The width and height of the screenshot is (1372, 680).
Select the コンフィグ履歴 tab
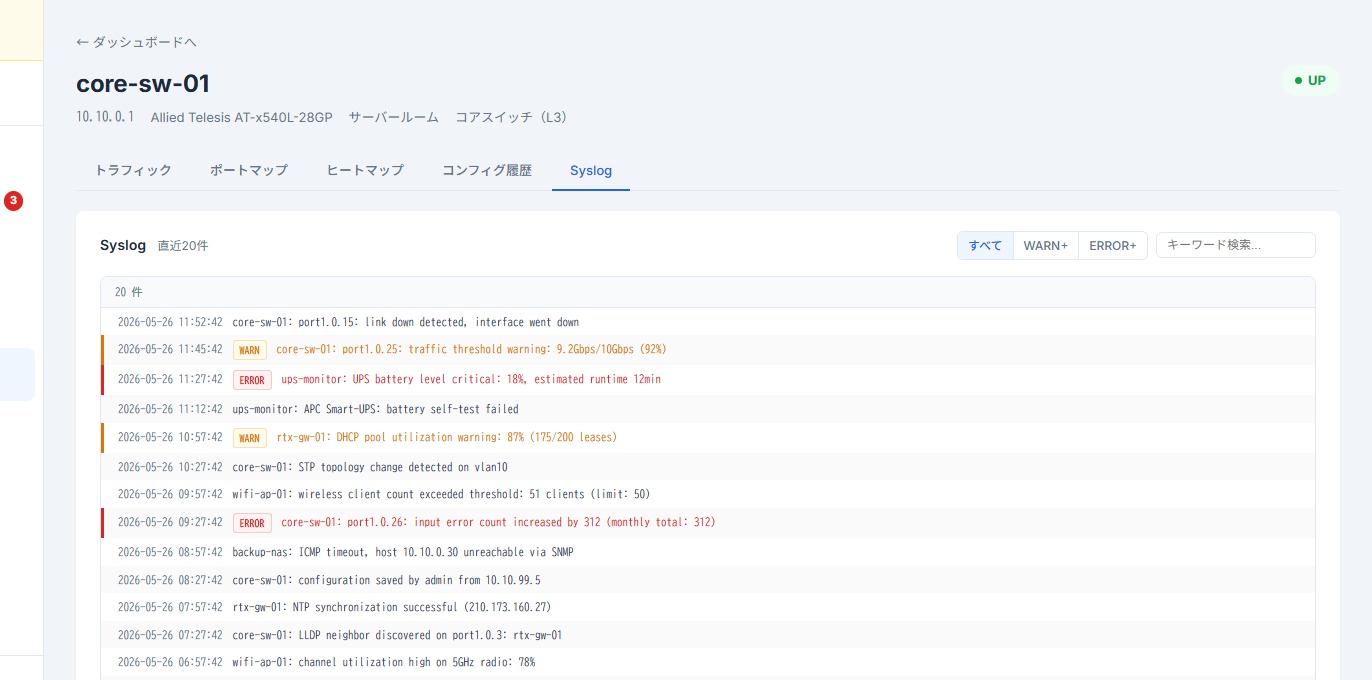[x=487, y=170]
